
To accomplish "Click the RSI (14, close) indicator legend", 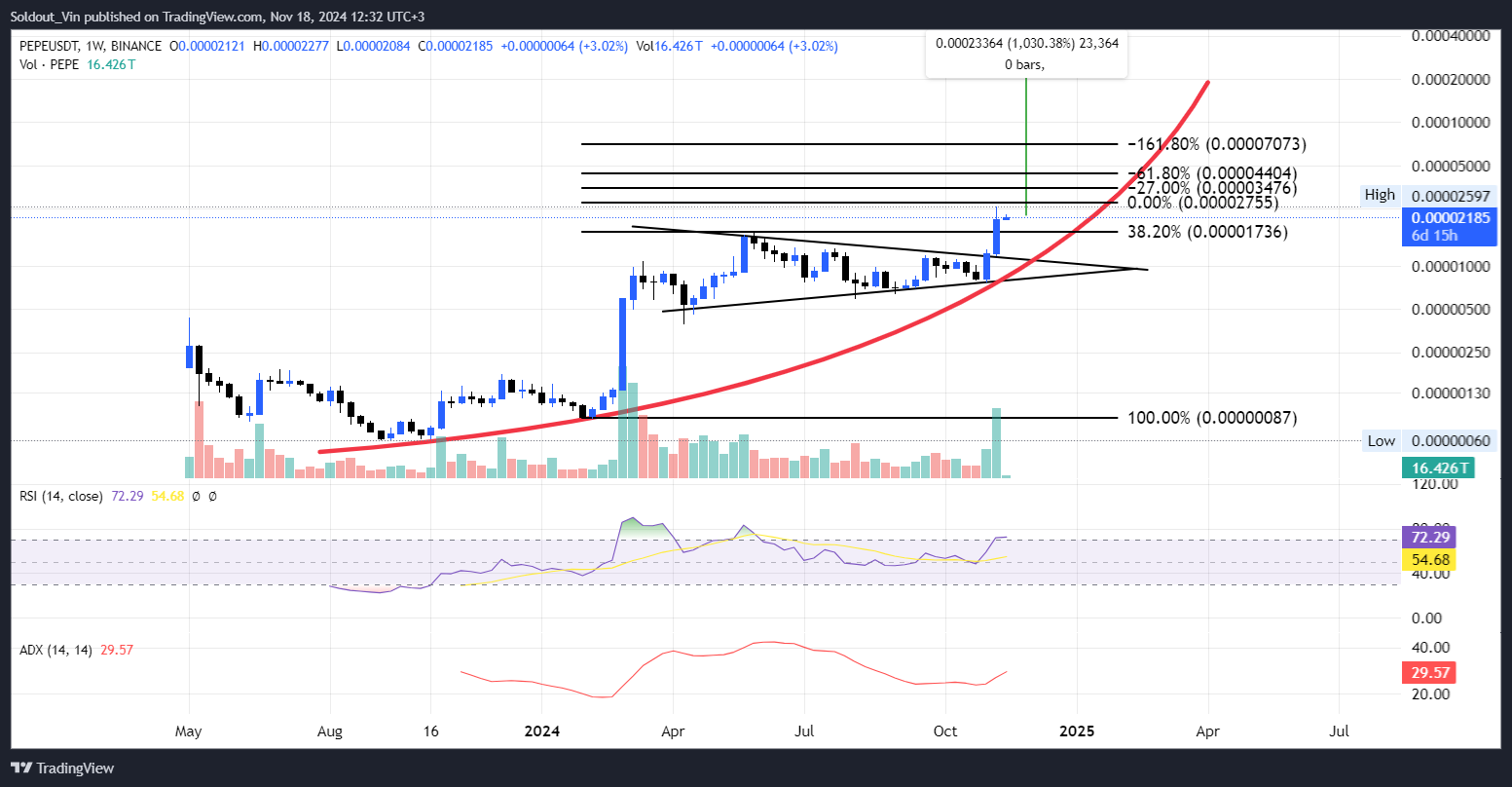I will tap(60, 496).
